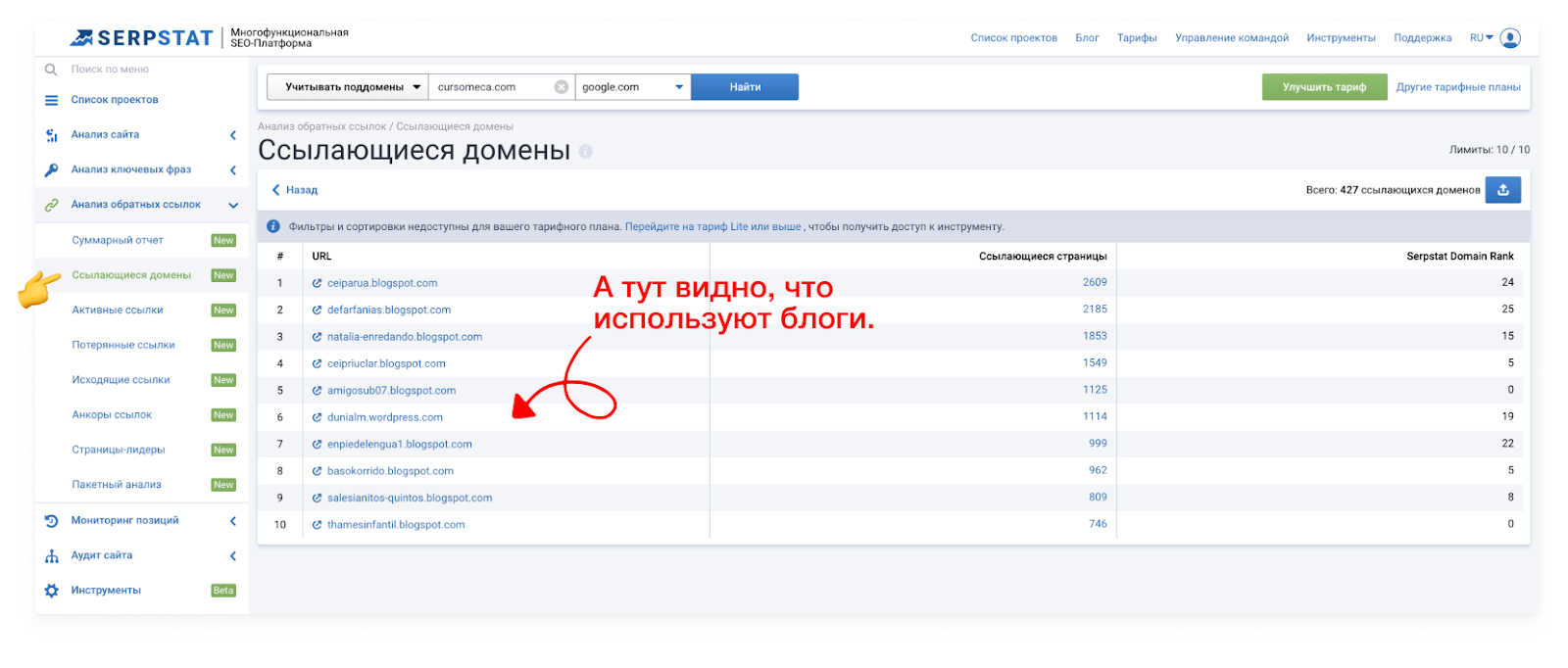This screenshot has width=1568, height=668.
Task: Click the menu search input field
Action: [x=147, y=70]
